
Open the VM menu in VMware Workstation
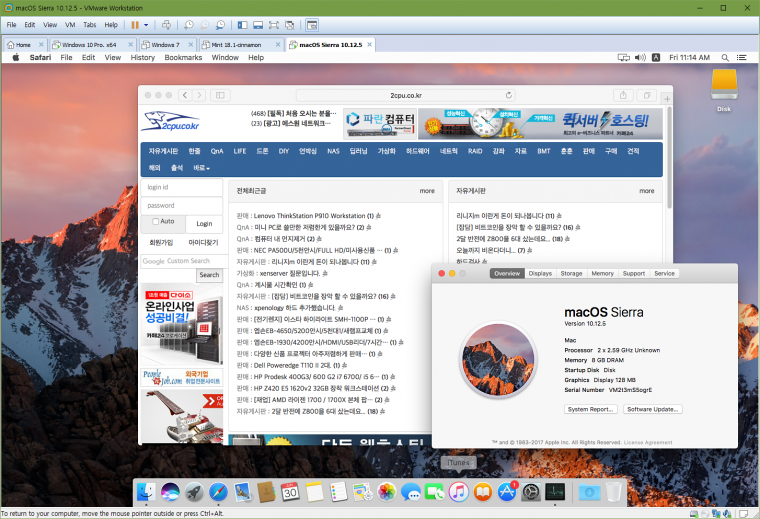pyautogui.click(x=70, y=25)
